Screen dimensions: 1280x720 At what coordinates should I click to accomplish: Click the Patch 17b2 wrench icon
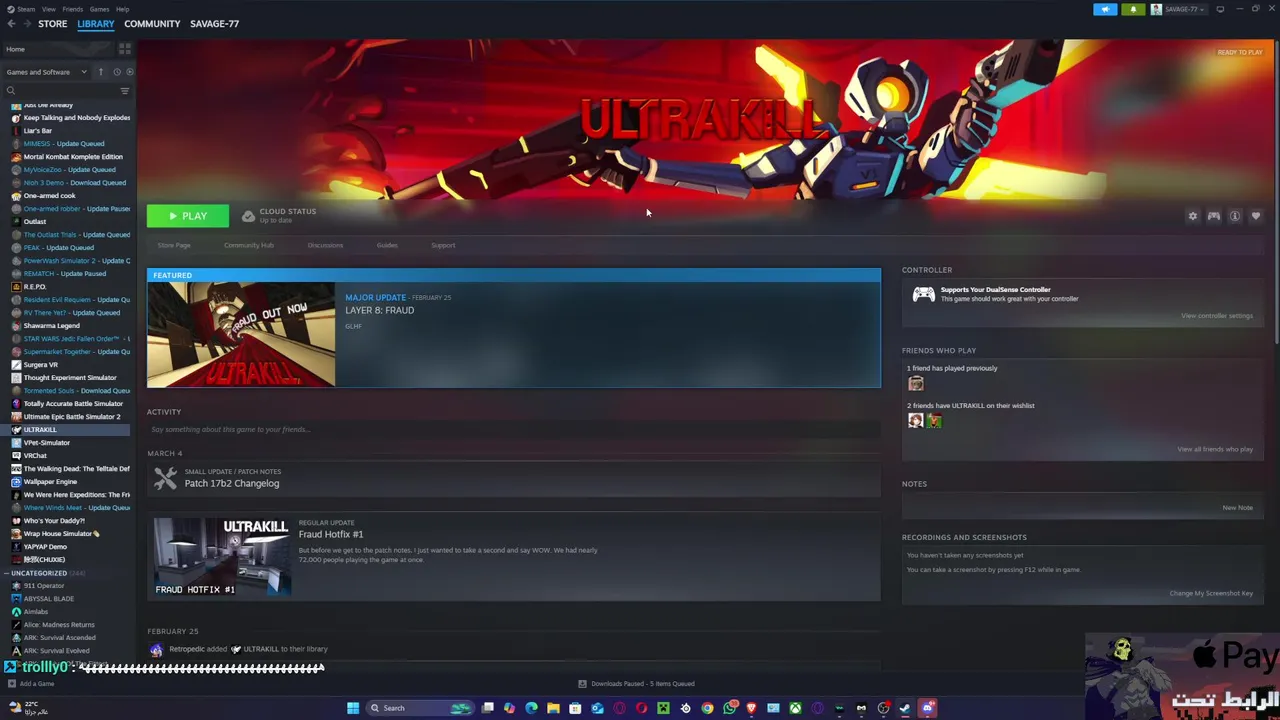click(165, 478)
